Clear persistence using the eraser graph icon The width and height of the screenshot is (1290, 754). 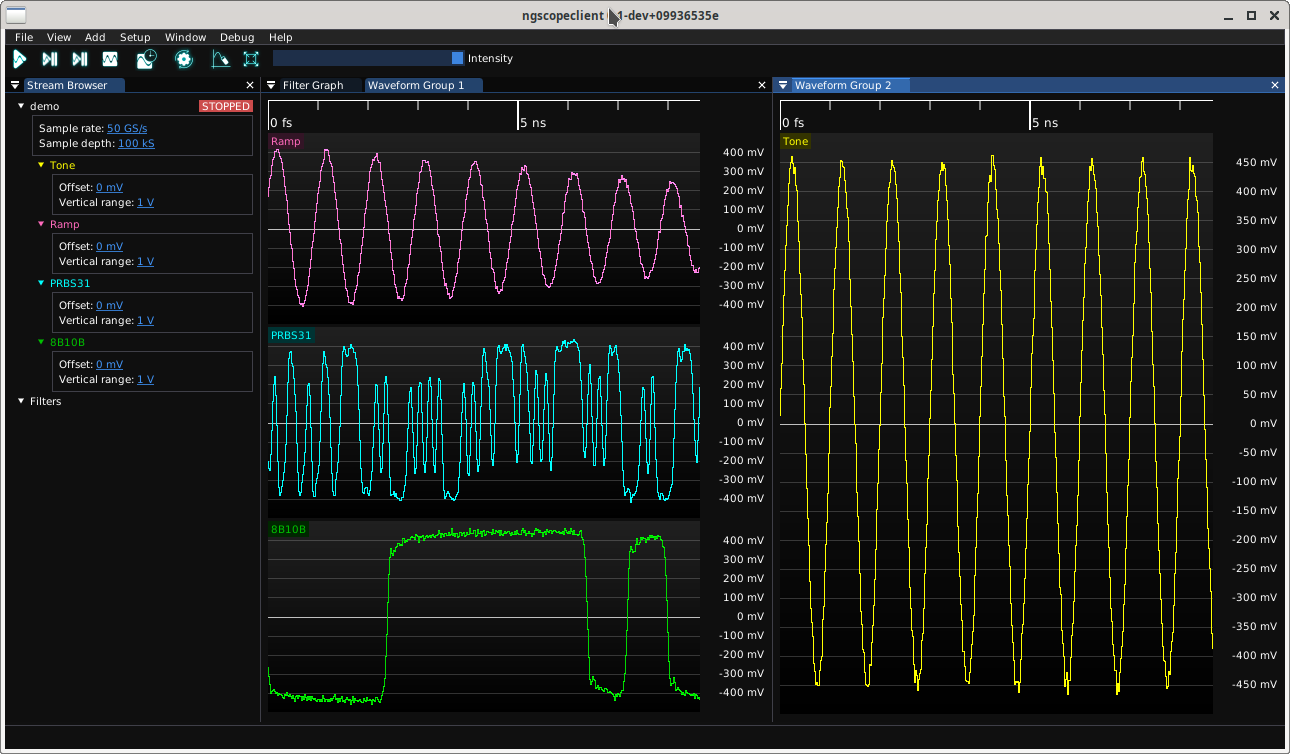(220, 59)
